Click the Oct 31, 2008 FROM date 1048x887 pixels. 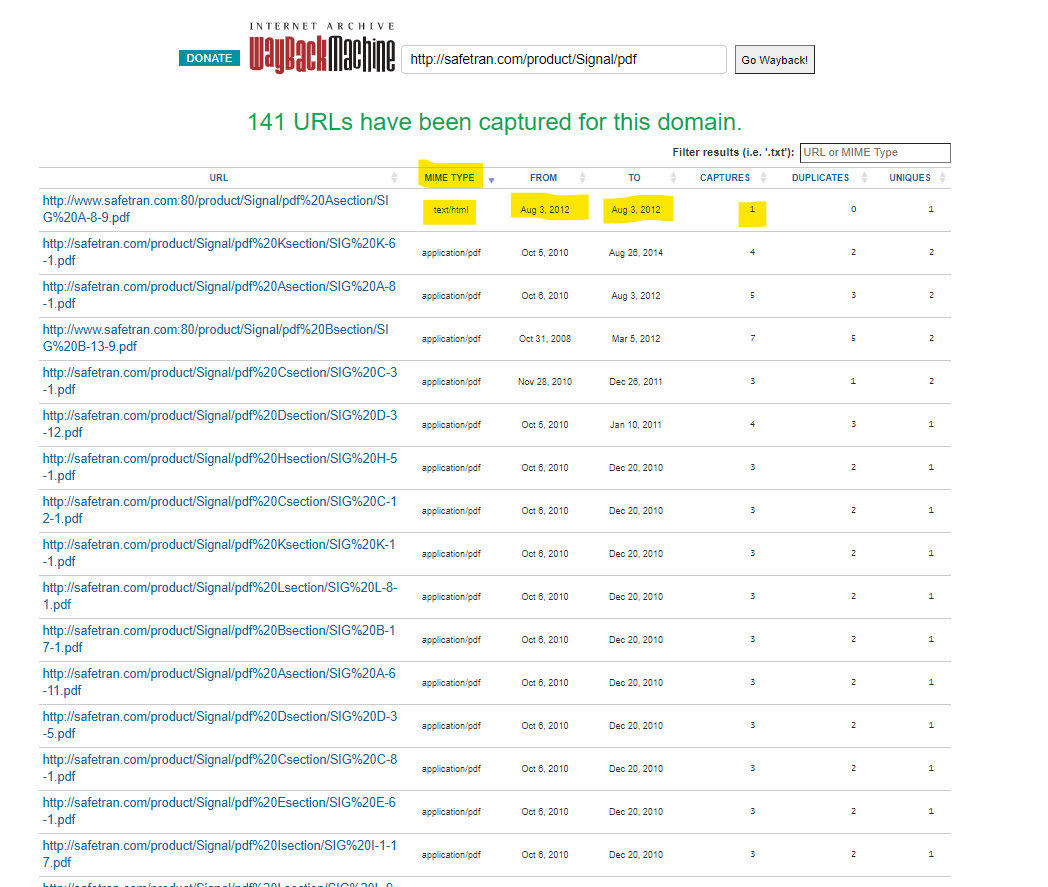pyautogui.click(x=545, y=339)
